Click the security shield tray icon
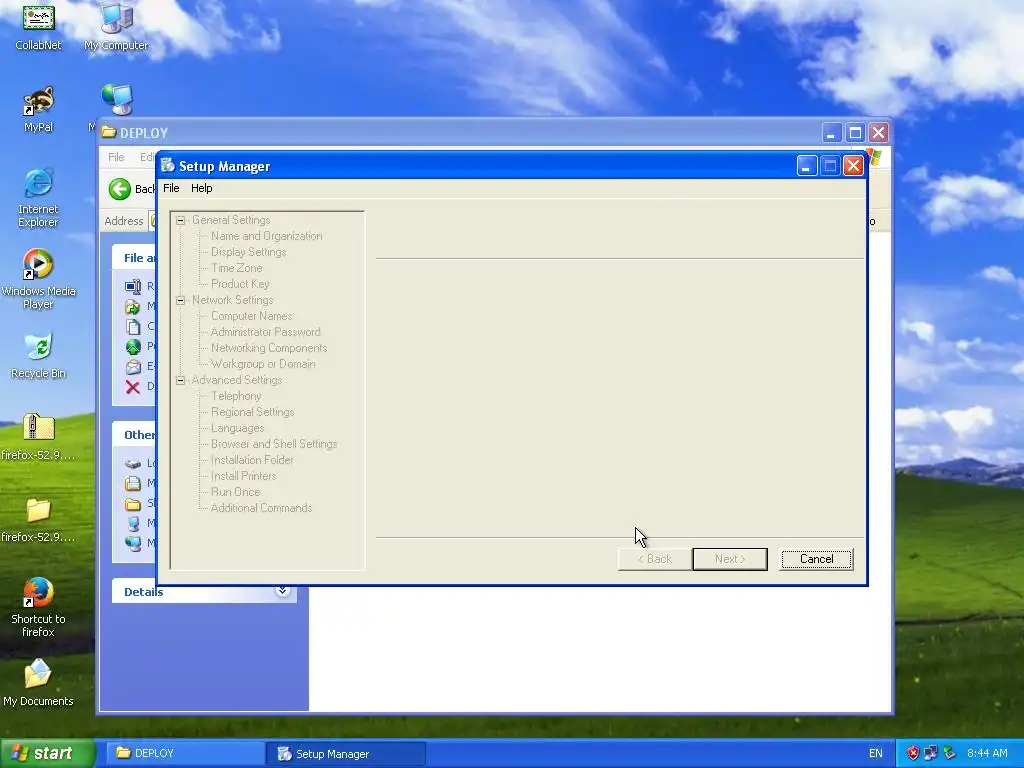Image resolution: width=1024 pixels, height=768 pixels. (913, 753)
